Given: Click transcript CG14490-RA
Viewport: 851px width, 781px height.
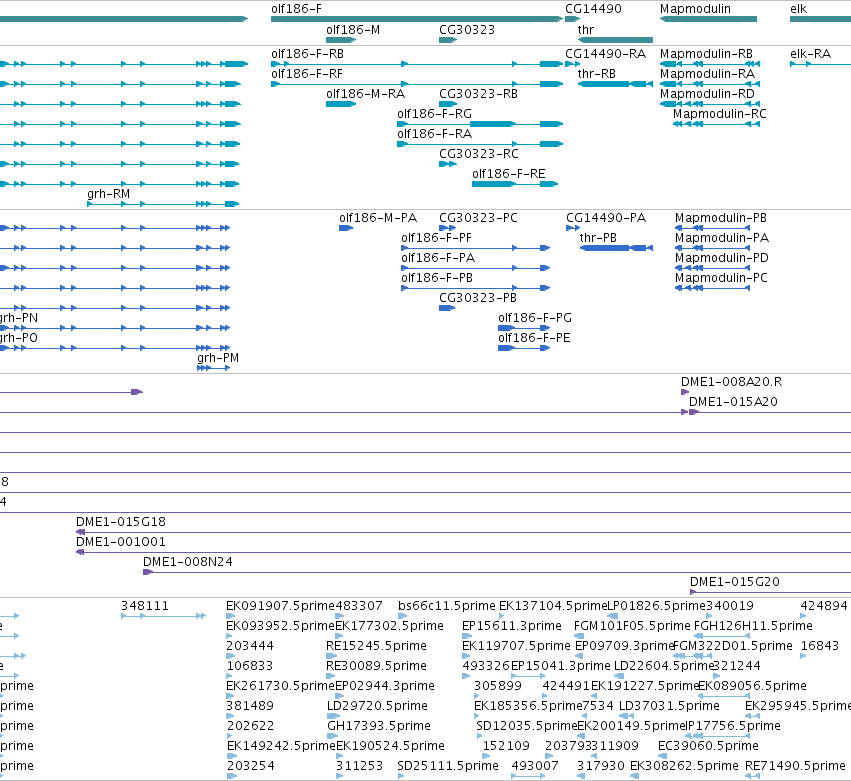Looking at the screenshot, I should pyautogui.click(x=573, y=64).
